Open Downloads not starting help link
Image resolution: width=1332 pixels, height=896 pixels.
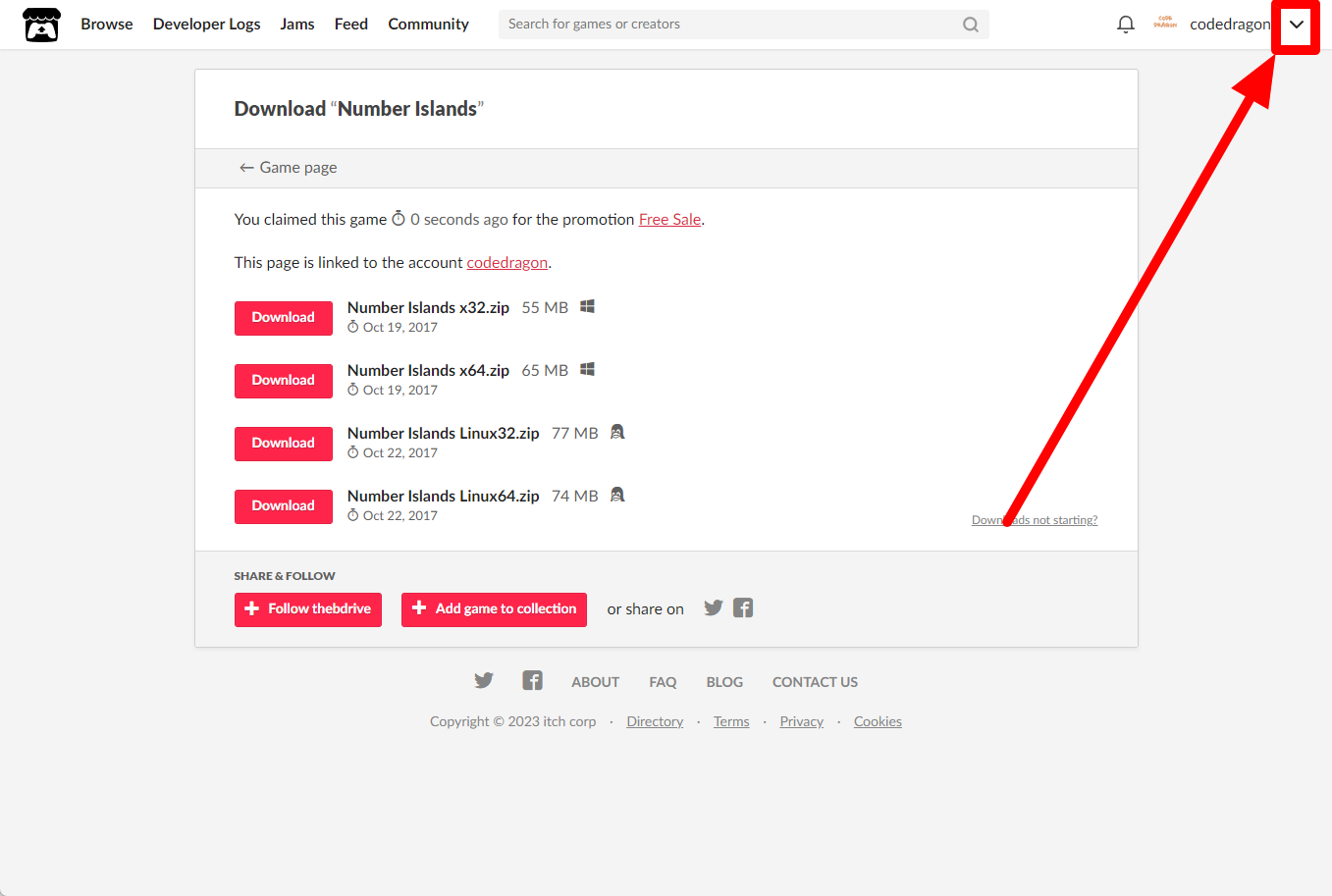(1035, 520)
